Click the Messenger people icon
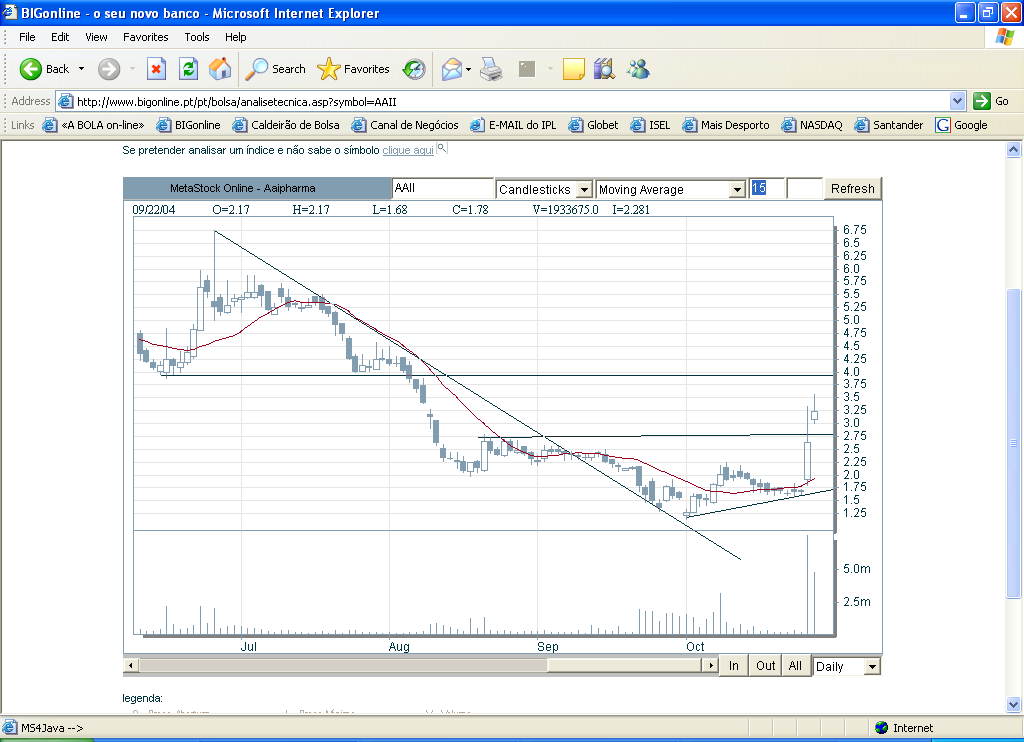1024x742 pixels. pos(638,69)
